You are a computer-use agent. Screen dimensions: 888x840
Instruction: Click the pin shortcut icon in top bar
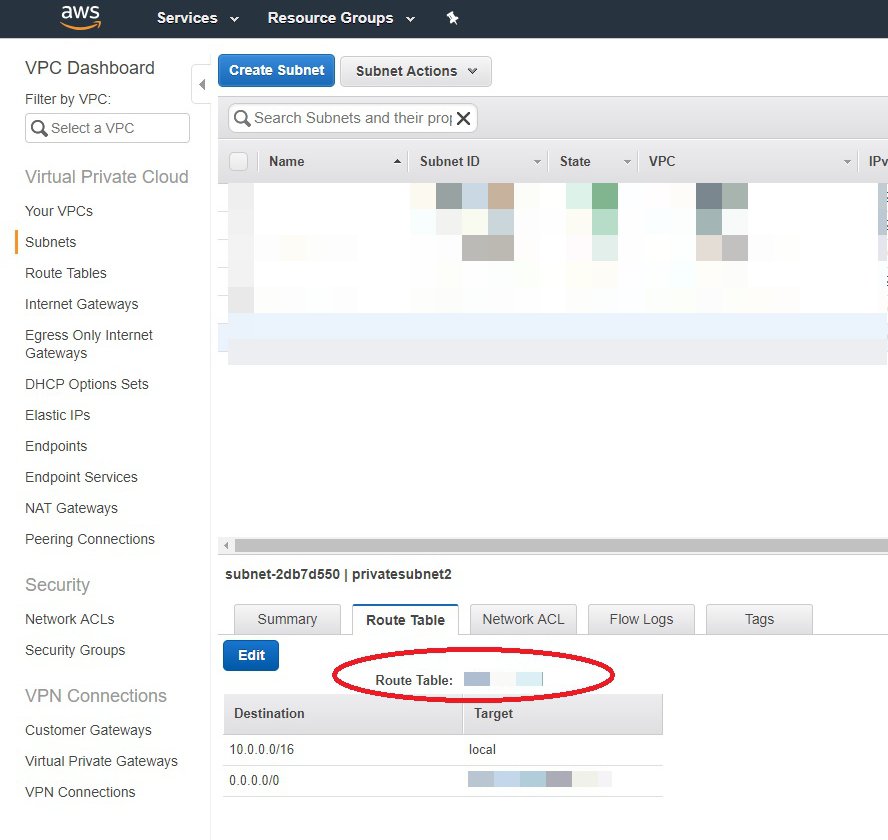pyautogui.click(x=452, y=18)
